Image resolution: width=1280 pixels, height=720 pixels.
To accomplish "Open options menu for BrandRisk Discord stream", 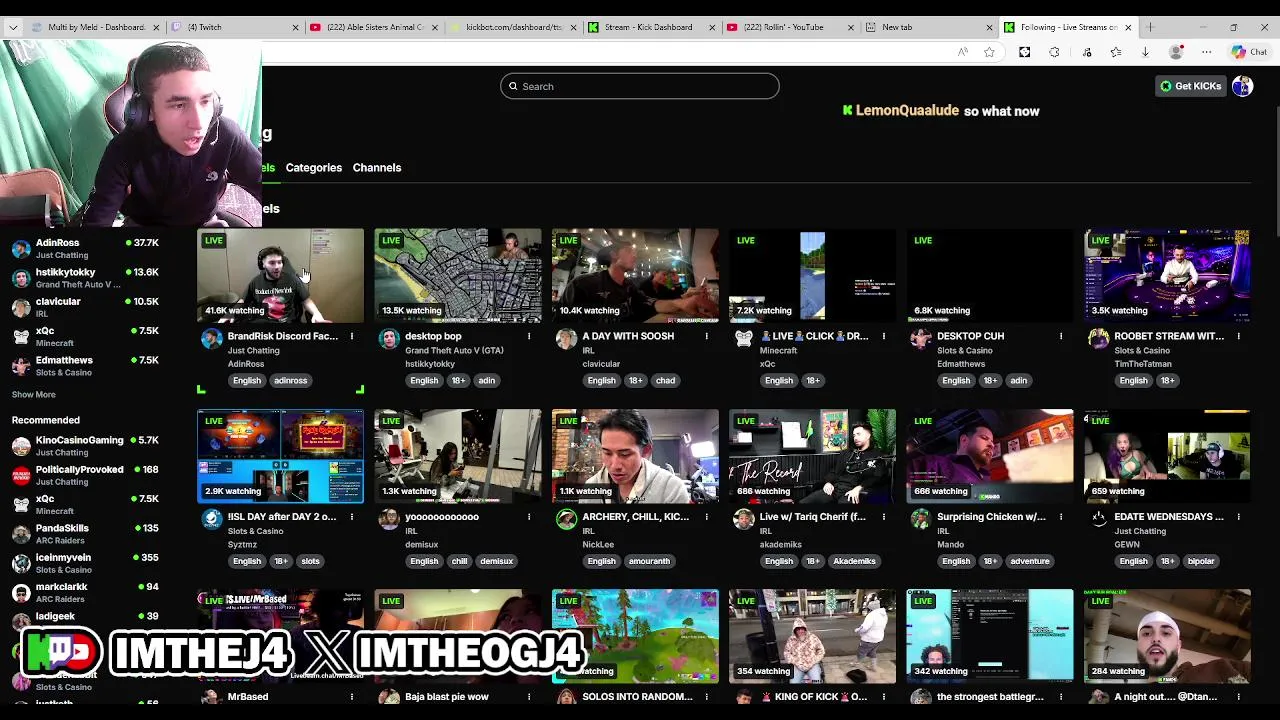I will (352, 336).
